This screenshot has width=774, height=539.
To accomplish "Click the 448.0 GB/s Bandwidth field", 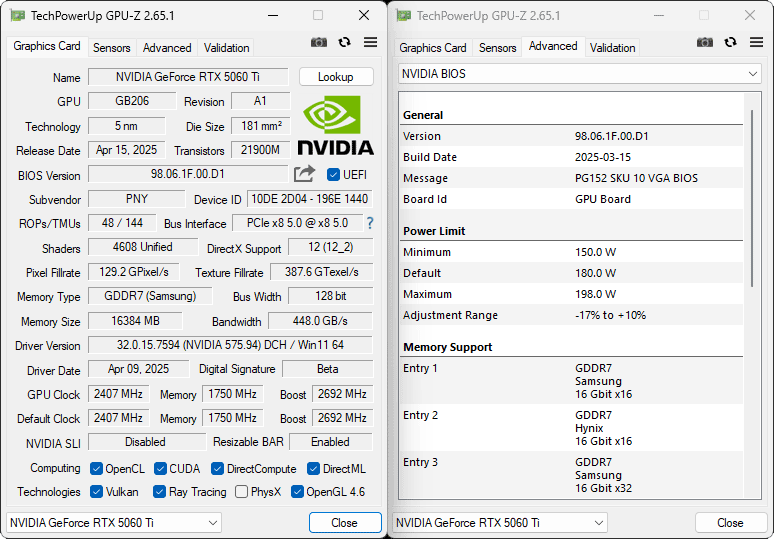I will coord(320,321).
